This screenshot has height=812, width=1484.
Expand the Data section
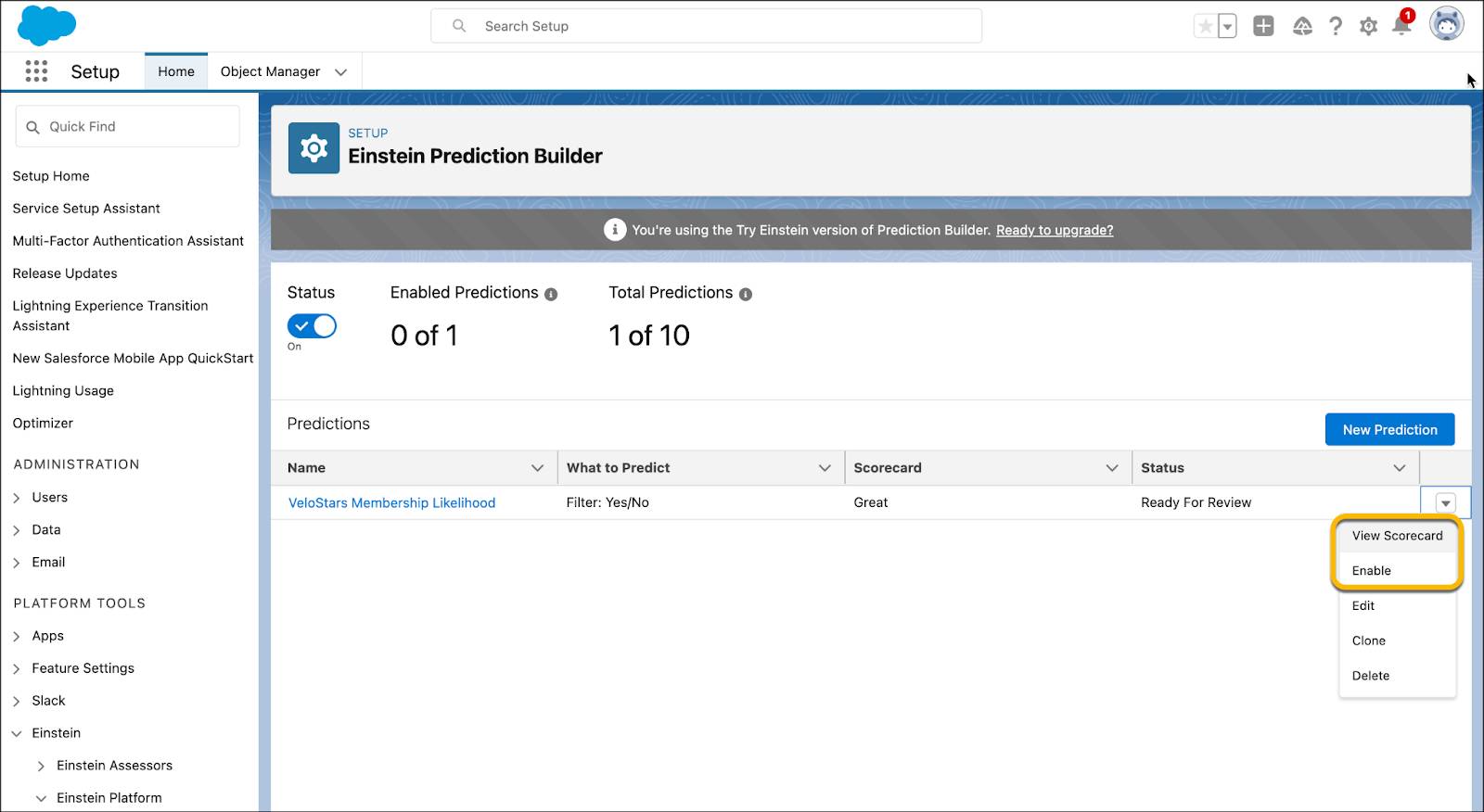(x=17, y=530)
